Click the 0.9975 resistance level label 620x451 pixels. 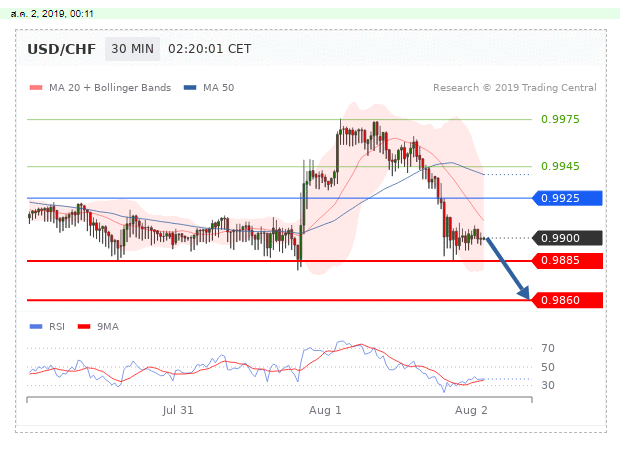(x=560, y=119)
